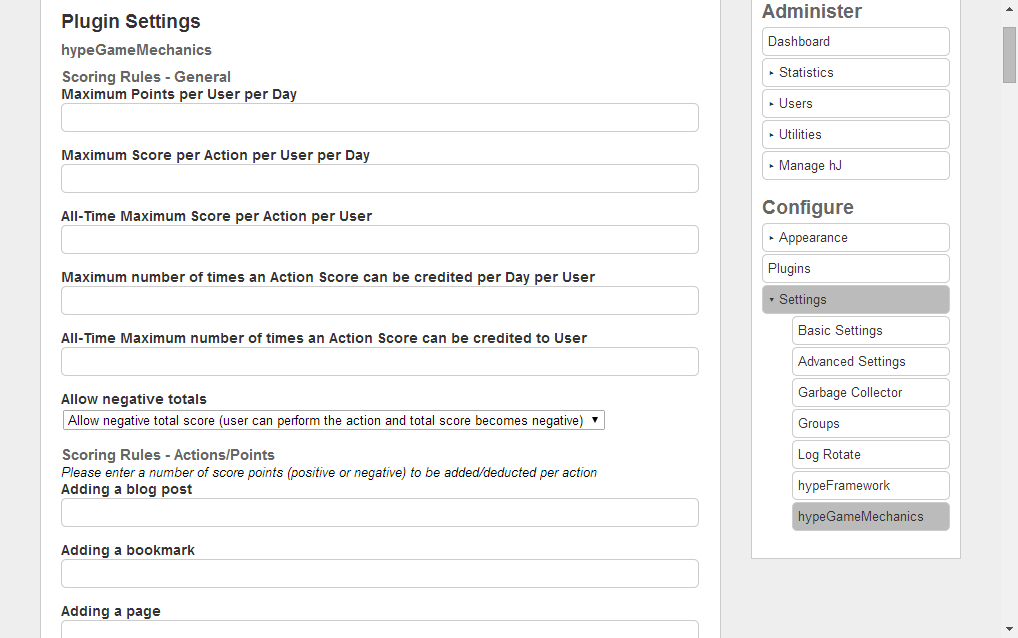Go to the Plugins page
1018x638 pixels.
click(x=855, y=269)
